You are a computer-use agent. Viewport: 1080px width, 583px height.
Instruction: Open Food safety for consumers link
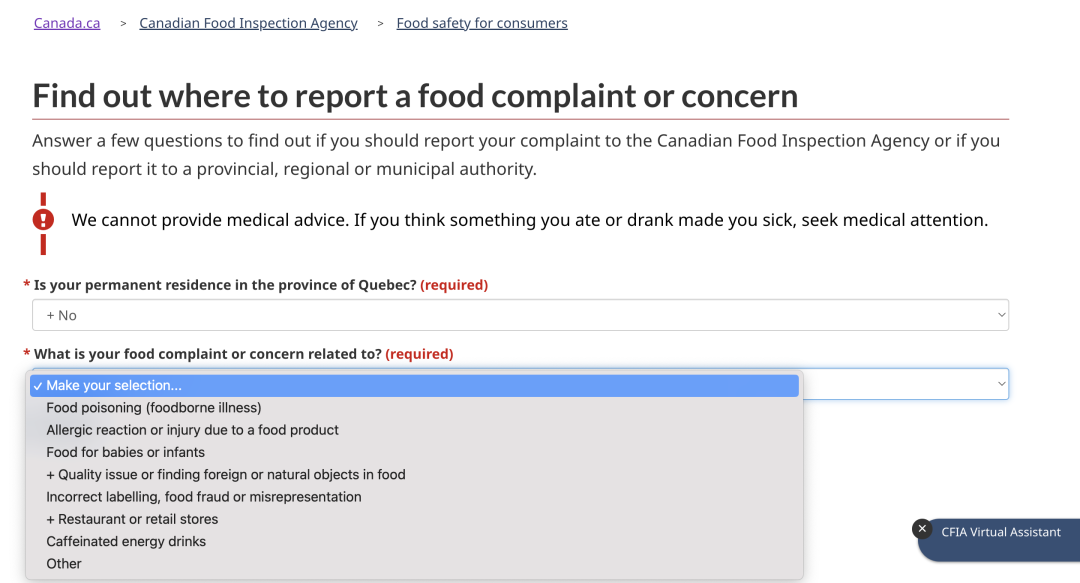click(482, 23)
